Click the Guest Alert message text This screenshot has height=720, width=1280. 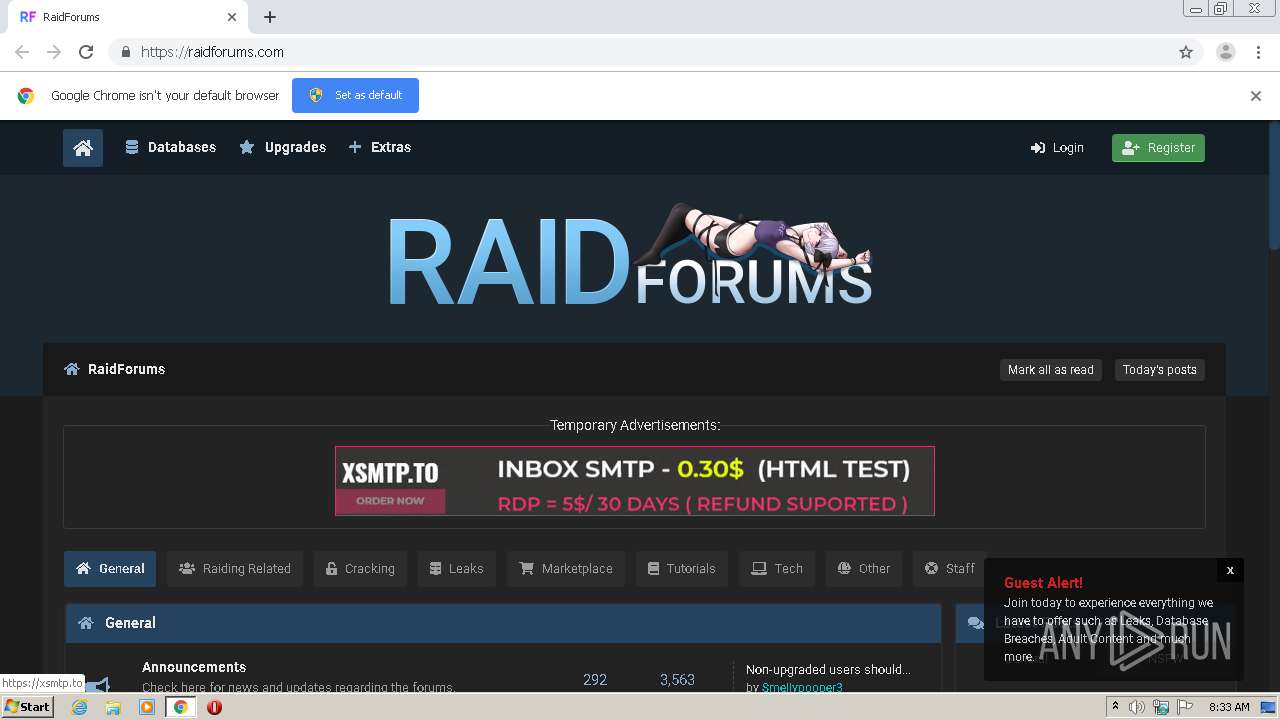[1108, 630]
